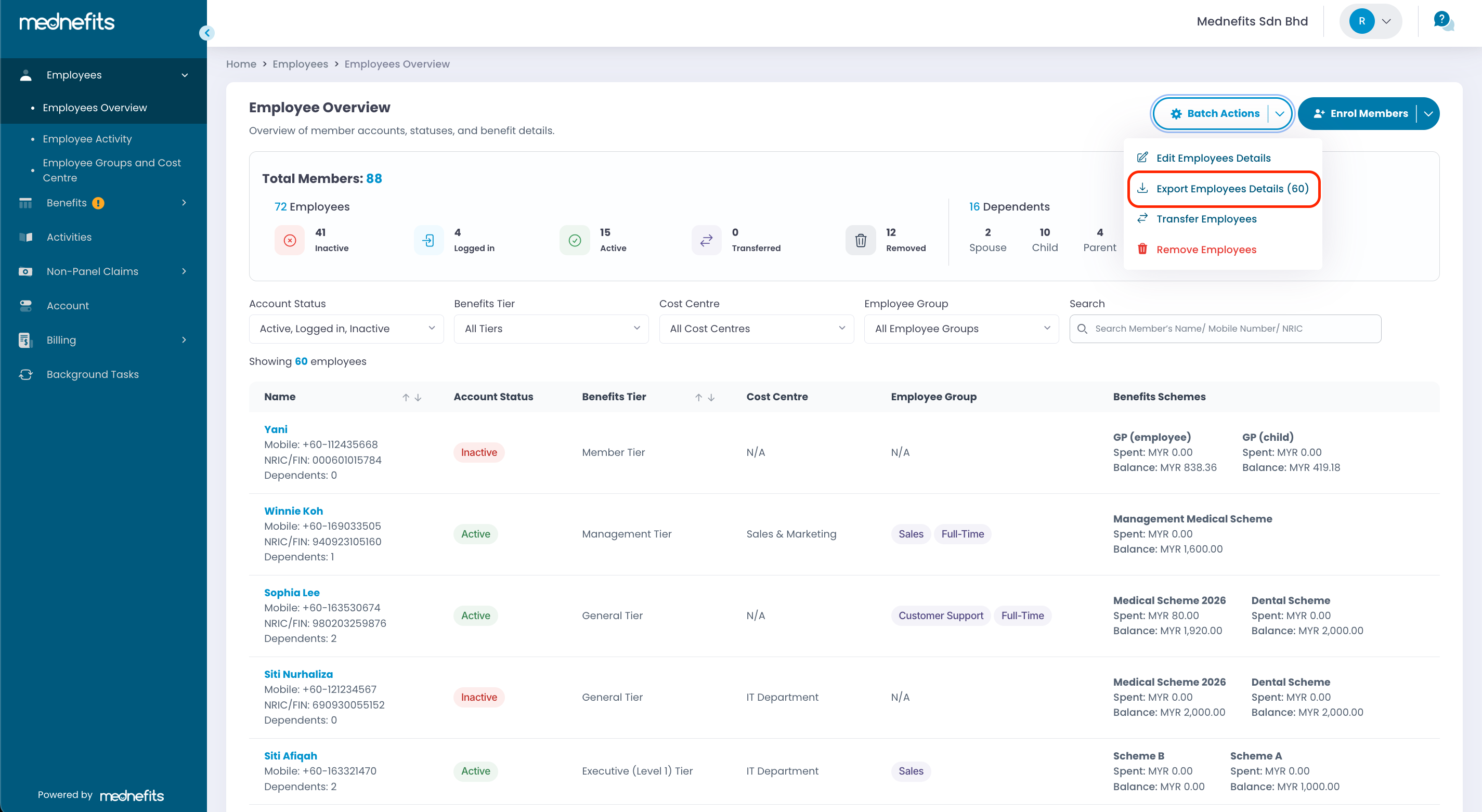Open the Account Status filter dropdown
1482x812 pixels.
[346, 329]
